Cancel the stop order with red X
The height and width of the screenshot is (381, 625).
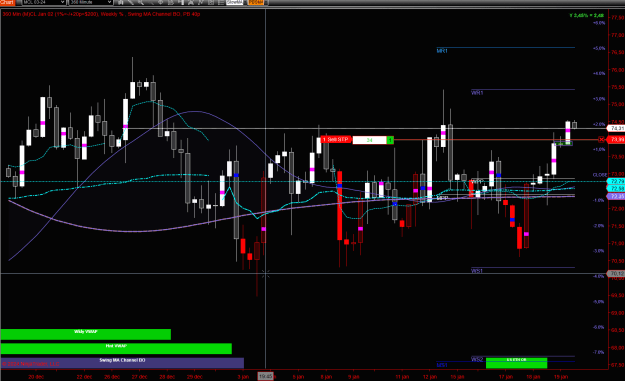pyautogui.click(x=601, y=139)
